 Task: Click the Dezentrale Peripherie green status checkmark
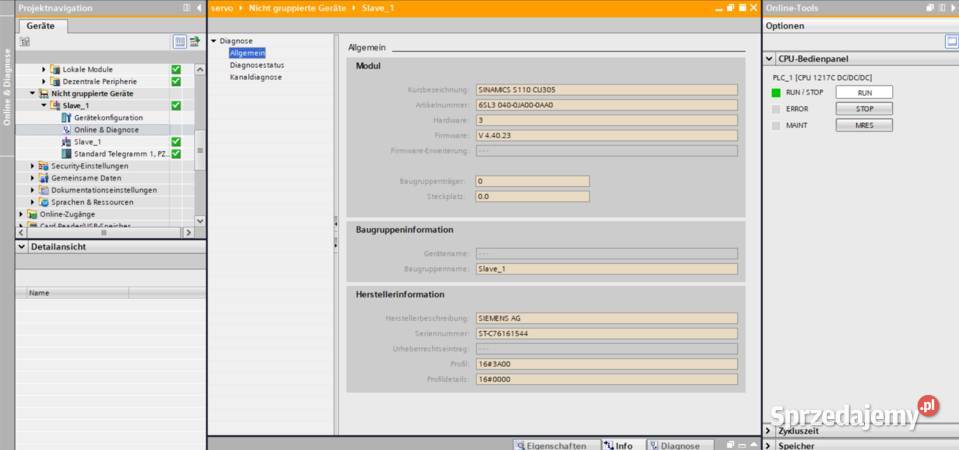click(x=176, y=81)
